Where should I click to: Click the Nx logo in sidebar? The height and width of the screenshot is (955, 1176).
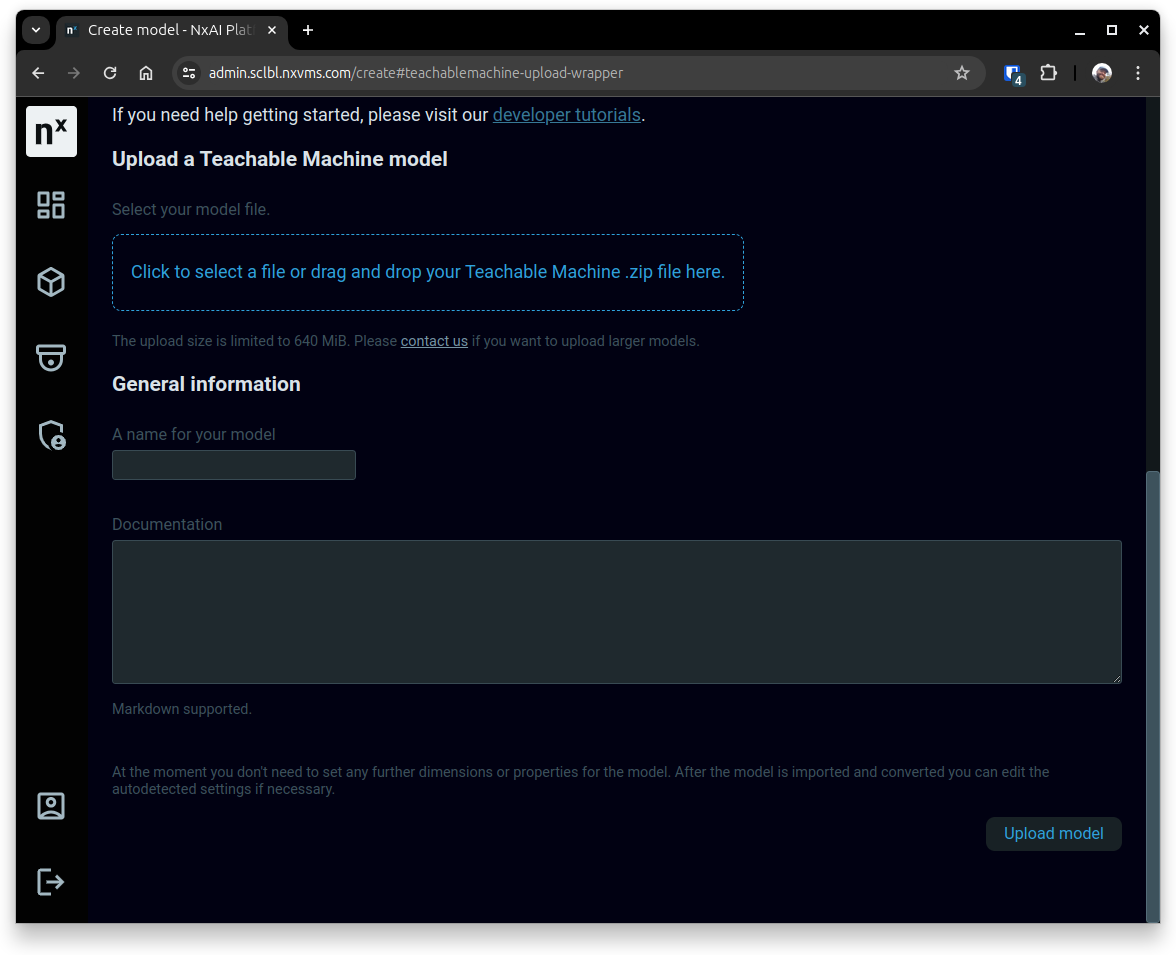point(51,131)
